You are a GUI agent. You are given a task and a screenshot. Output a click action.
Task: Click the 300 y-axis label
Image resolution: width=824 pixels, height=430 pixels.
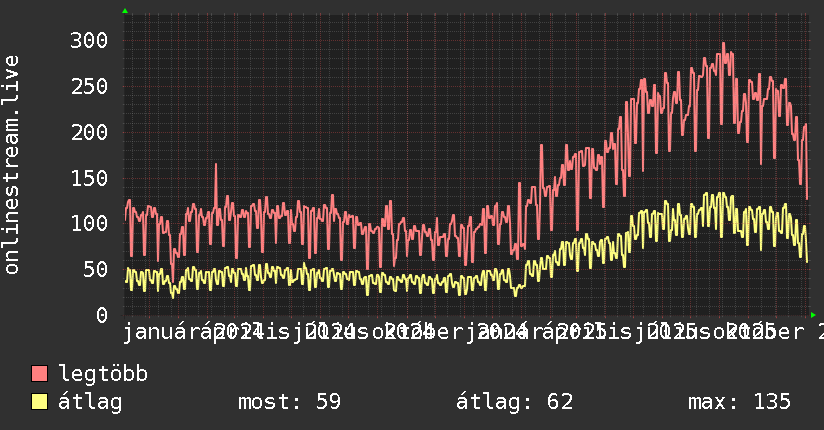(x=89, y=40)
